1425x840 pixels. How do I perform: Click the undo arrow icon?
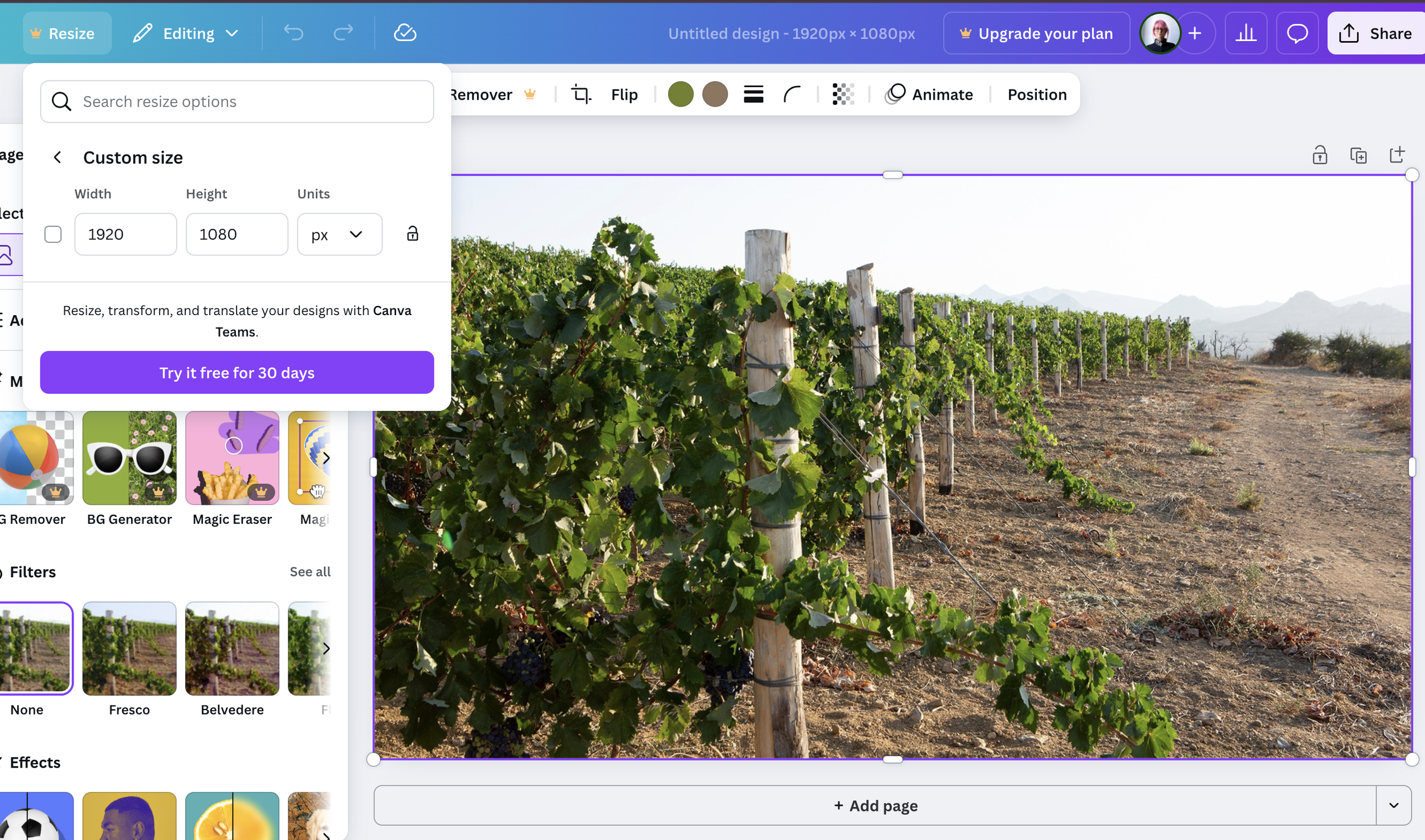(x=294, y=33)
